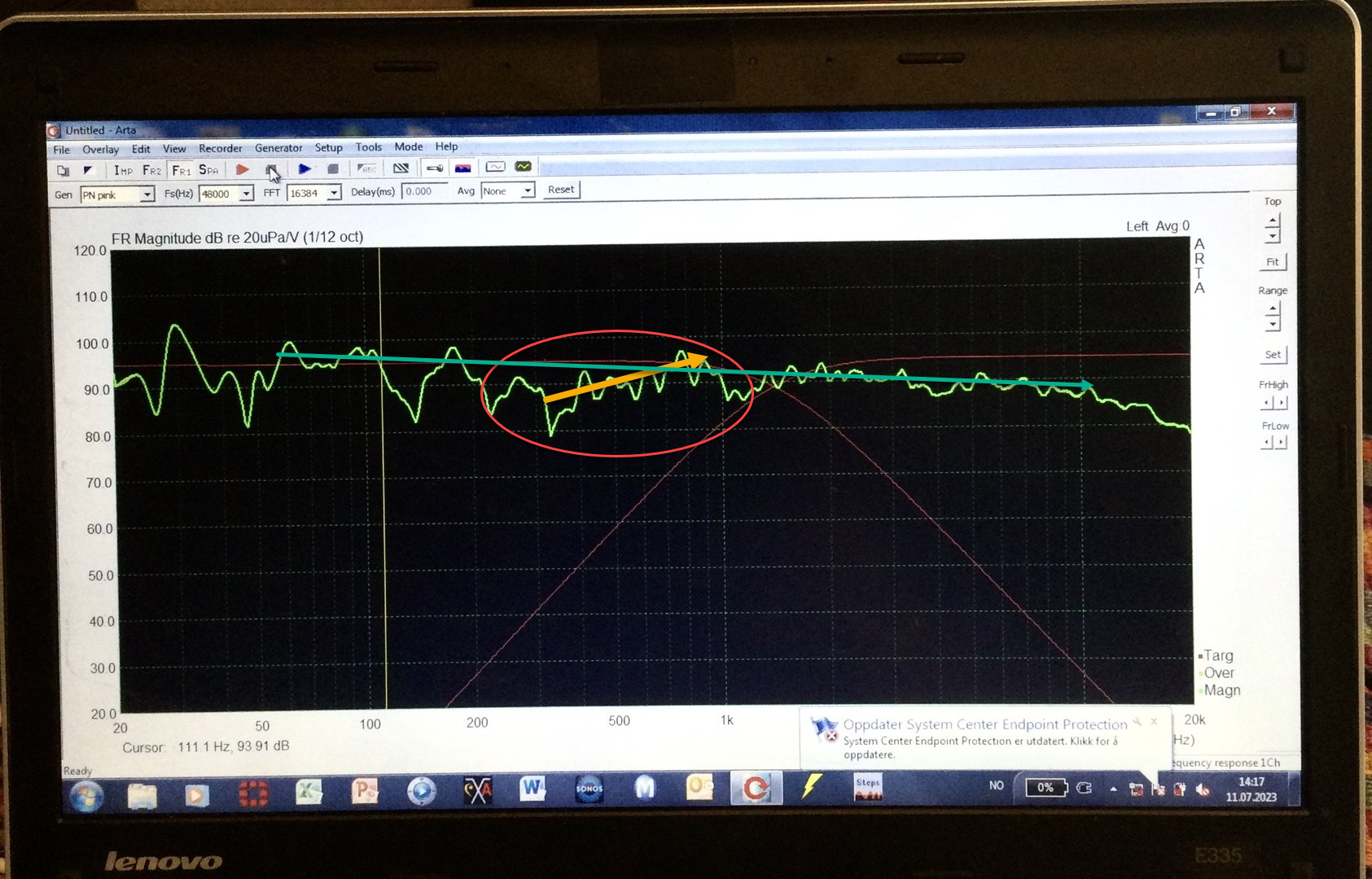The height and width of the screenshot is (879, 1372).
Task: Open the red squares taskbar icon
Action: (x=253, y=793)
